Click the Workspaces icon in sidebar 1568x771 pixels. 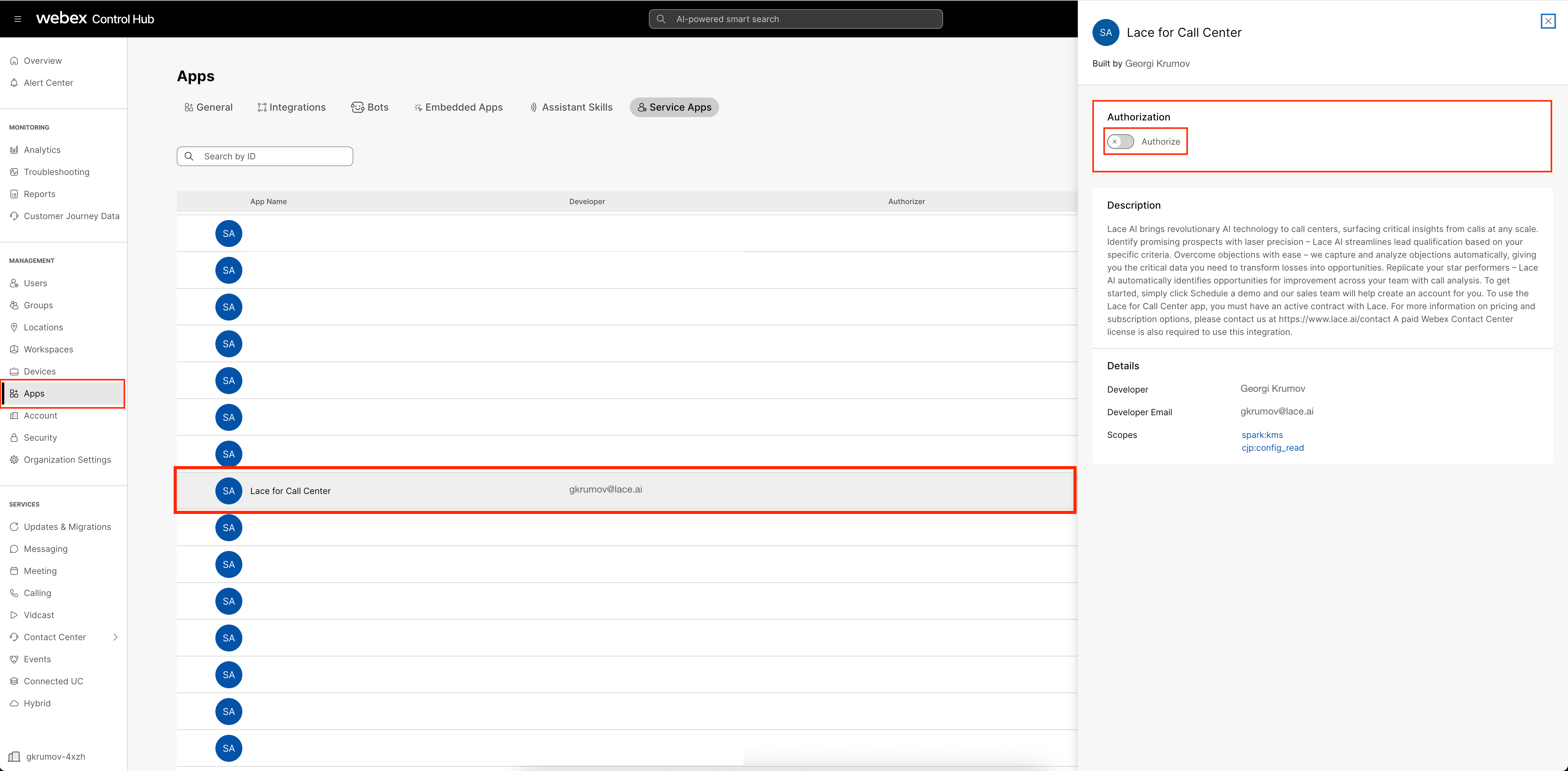coord(14,350)
